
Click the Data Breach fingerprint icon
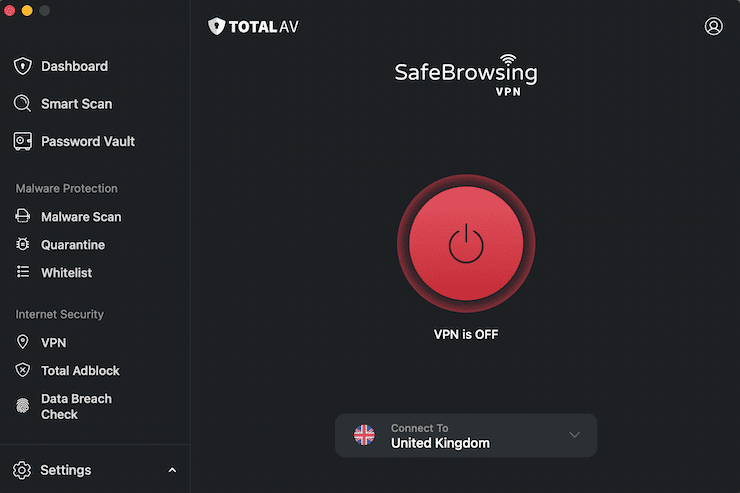[23, 406]
